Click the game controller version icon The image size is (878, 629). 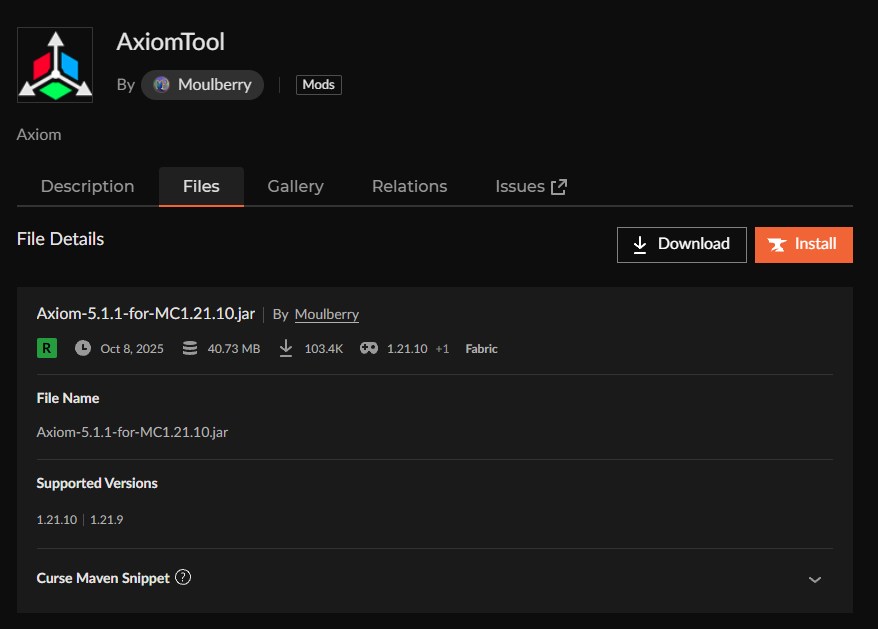click(369, 349)
